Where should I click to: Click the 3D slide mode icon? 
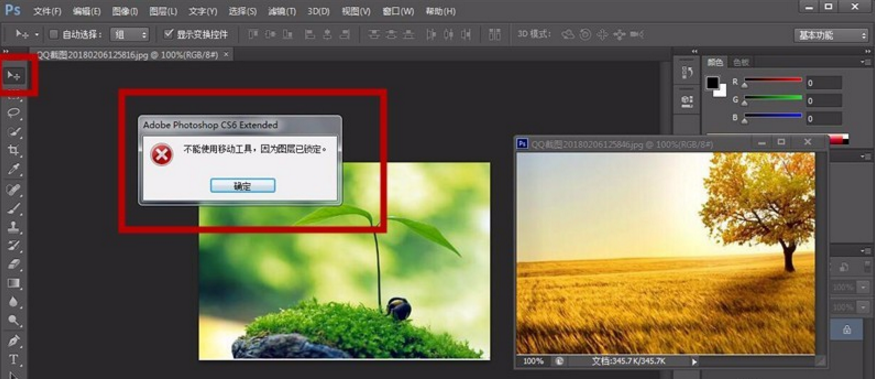coord(619,35)
